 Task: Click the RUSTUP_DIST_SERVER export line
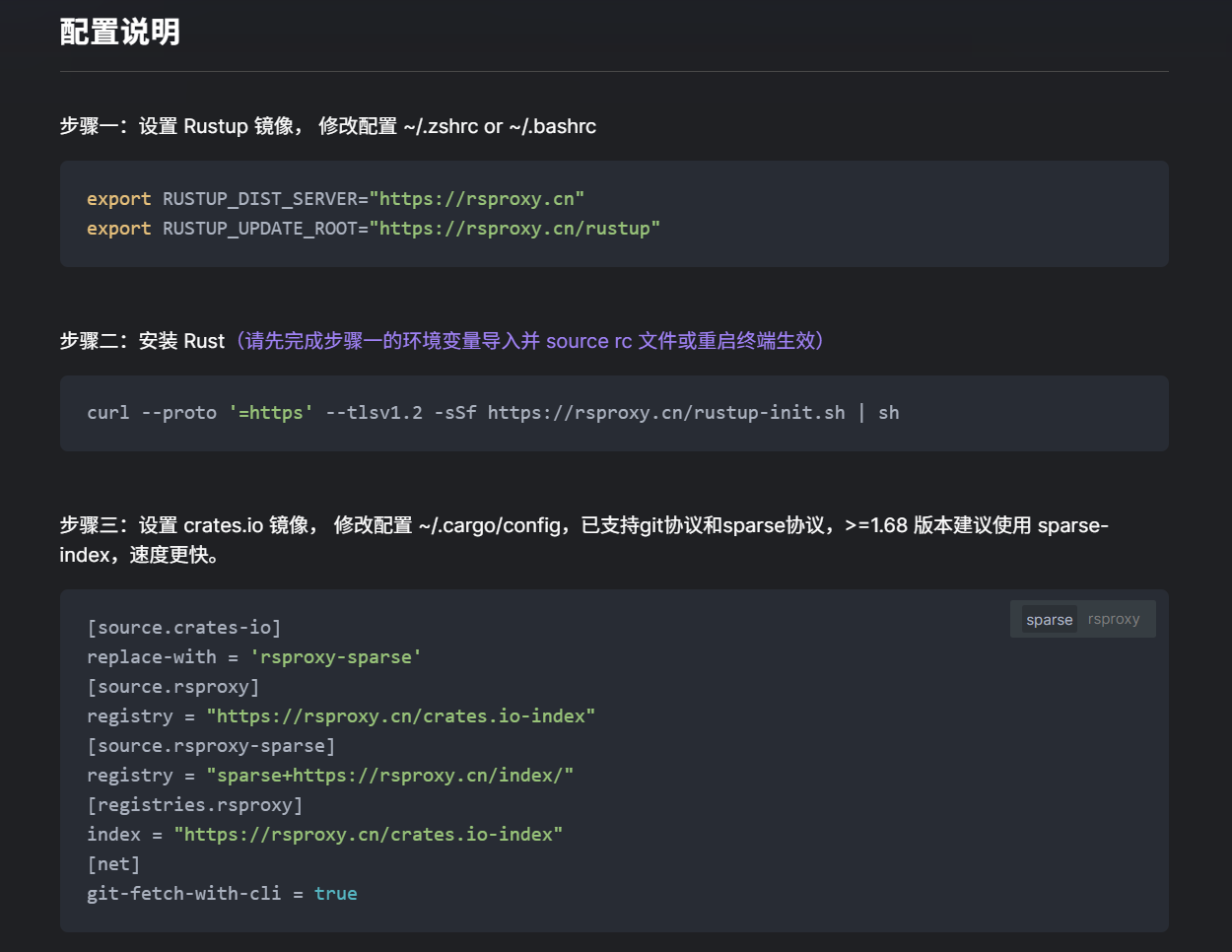coord(335,199)
